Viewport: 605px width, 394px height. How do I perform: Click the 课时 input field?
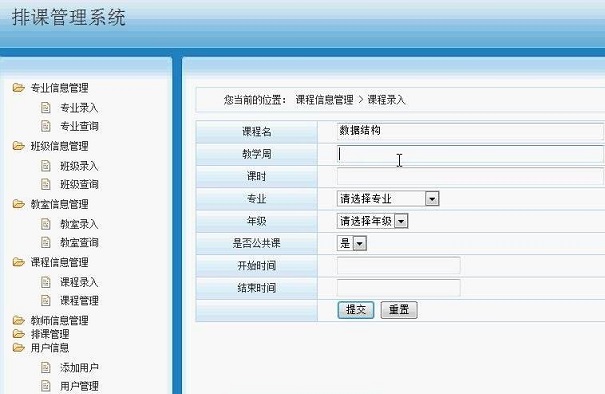[470, 176]
